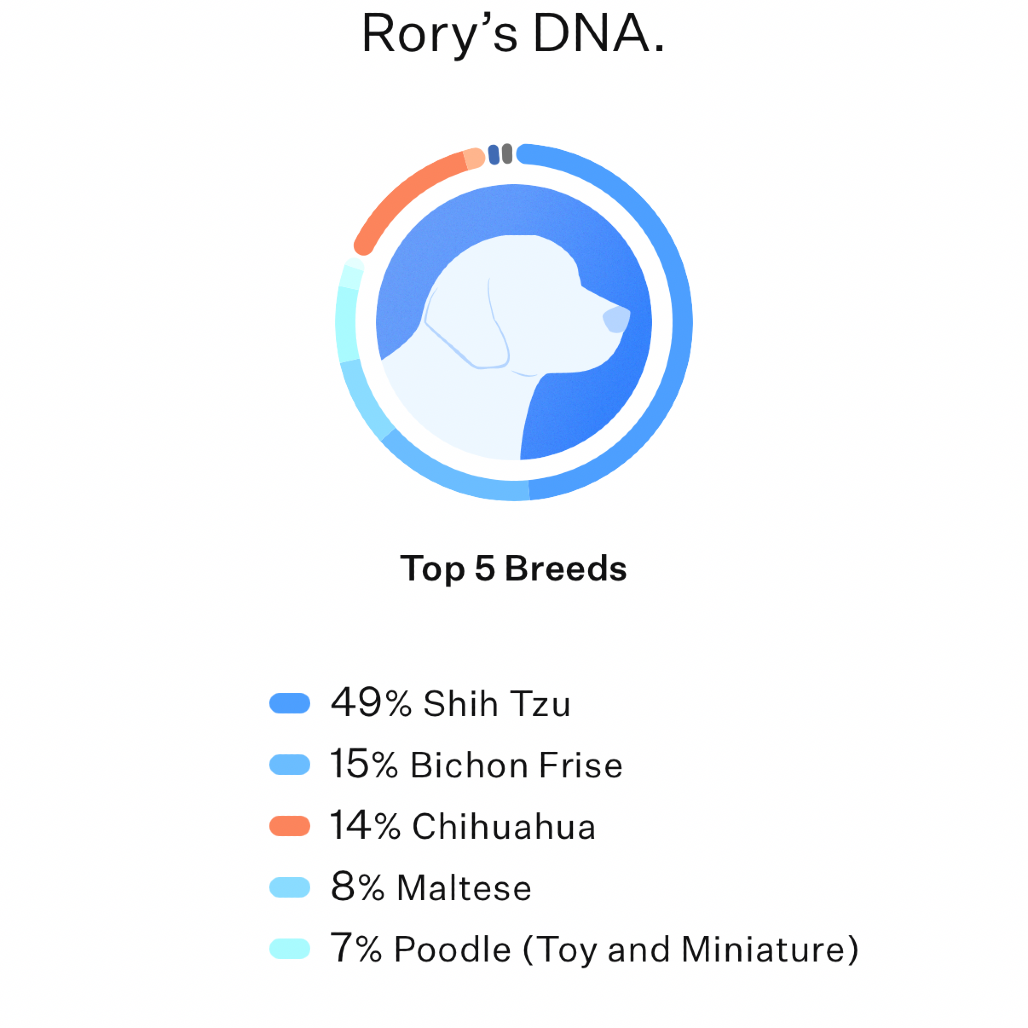Screen dimensions: 1028x1028
Task: Open the 7% Poodle (Toy and Miniature) entry
Action: (594, 949)
